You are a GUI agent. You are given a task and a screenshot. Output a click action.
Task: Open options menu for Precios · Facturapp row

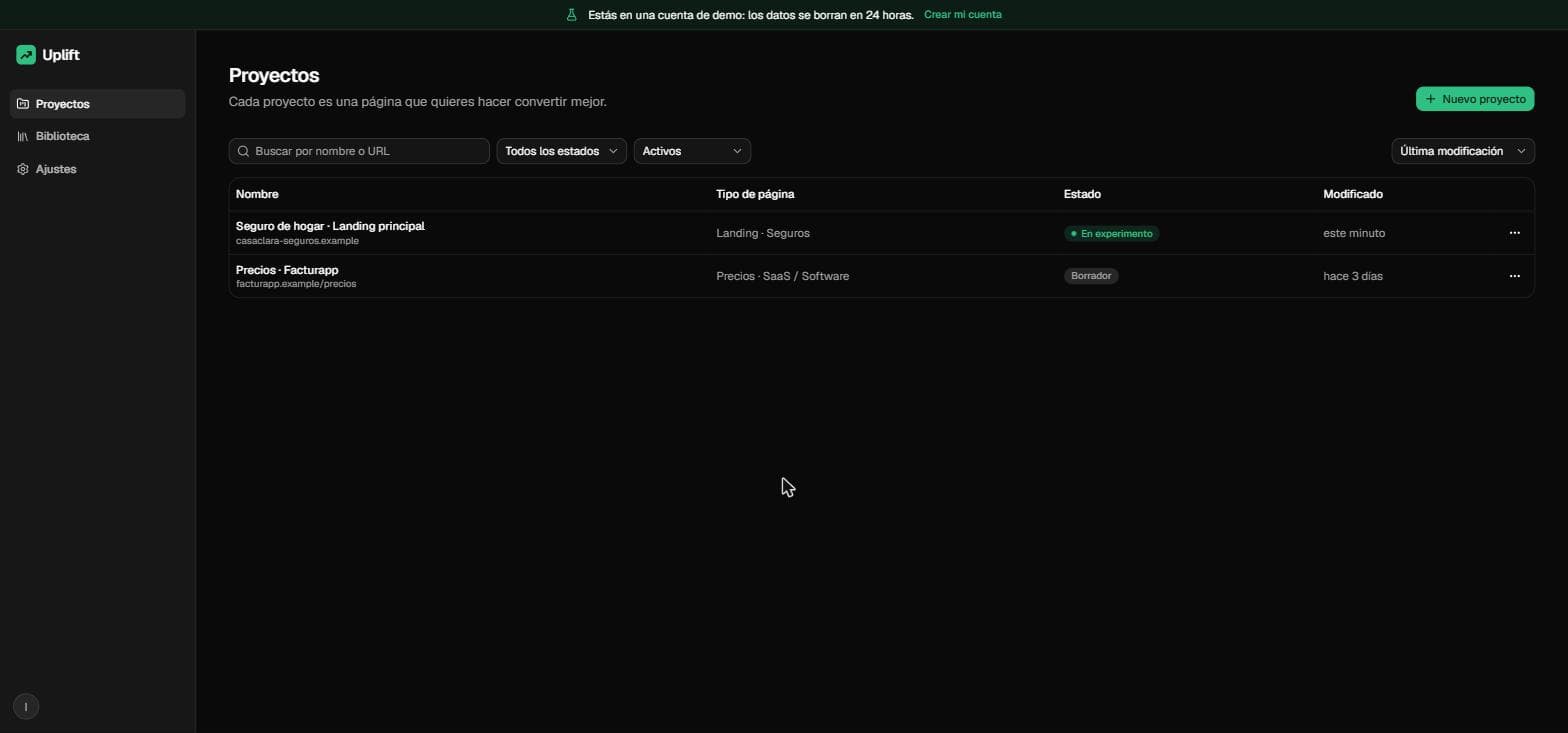(x=1514, y=276)
